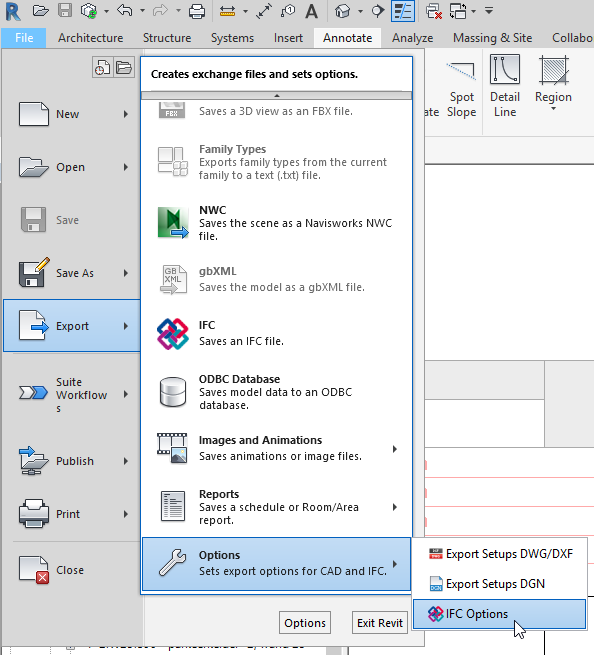This screenshot has width=594, height=655.
Task: Open Switch Windows dropdown arrow
Action: 473,11
